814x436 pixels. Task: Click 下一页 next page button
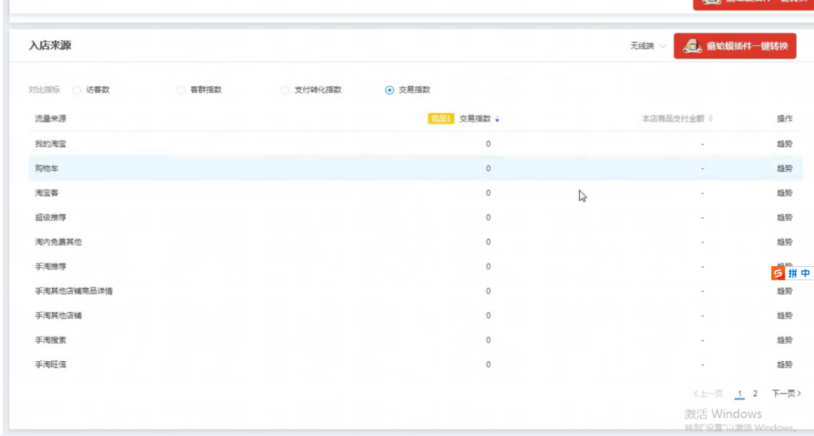coord(786,393)
